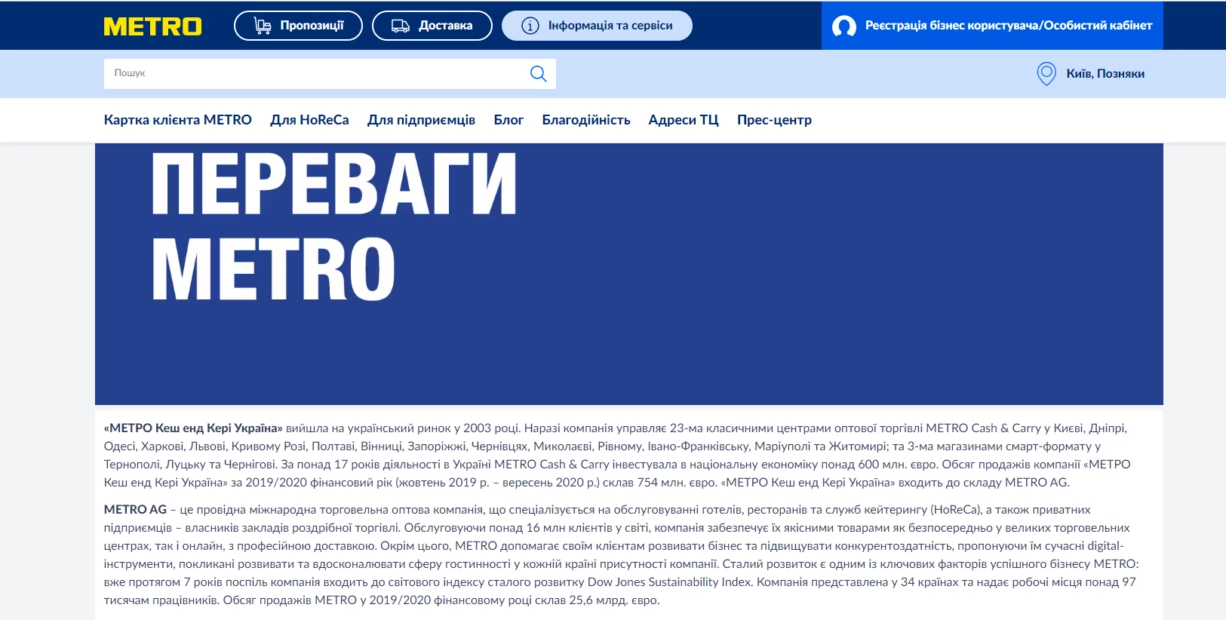Open Доставка button
Screen dimensions: 1226x620
[432, 26]
